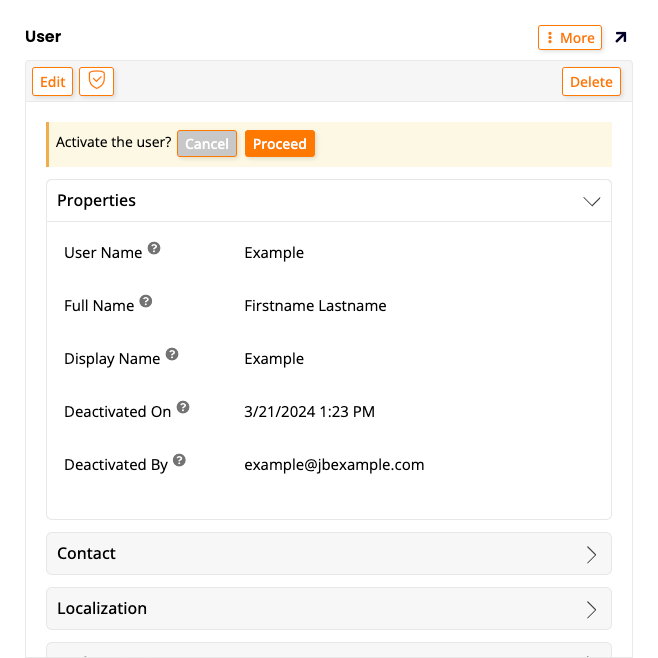Screen dimensions: 658x658
Task: Click the shield icon button beside Edit
Action: 97,82
